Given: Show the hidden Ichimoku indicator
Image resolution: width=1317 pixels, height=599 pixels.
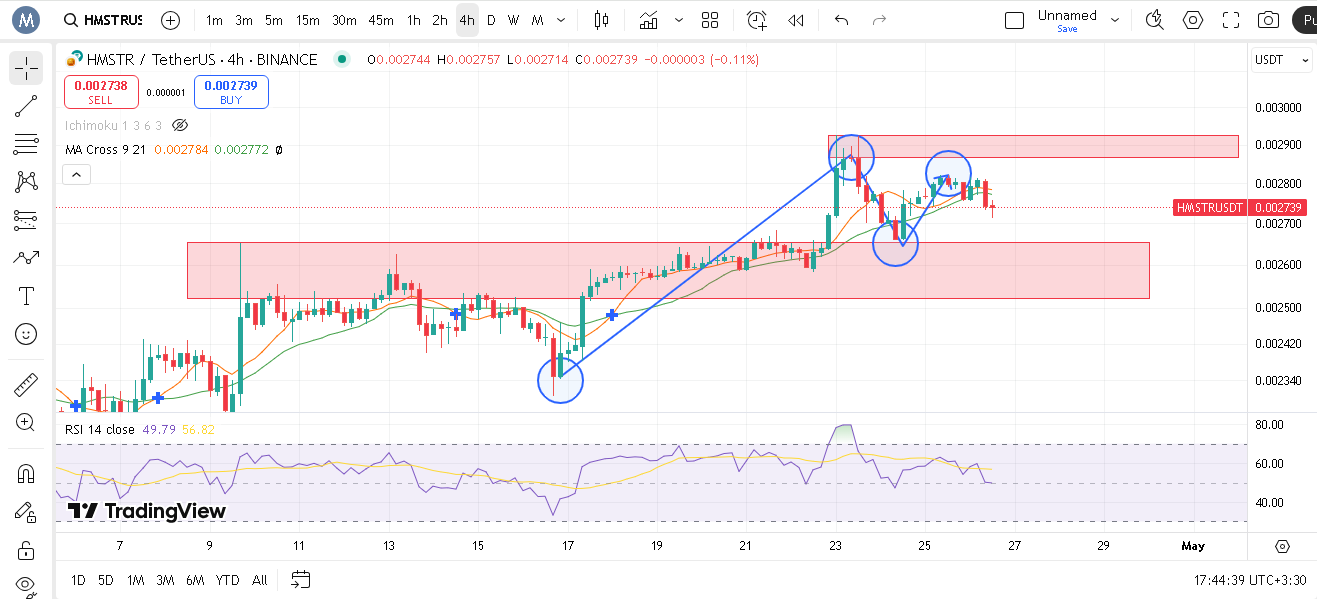Looking at the screenshot, I should coord(180,125).
